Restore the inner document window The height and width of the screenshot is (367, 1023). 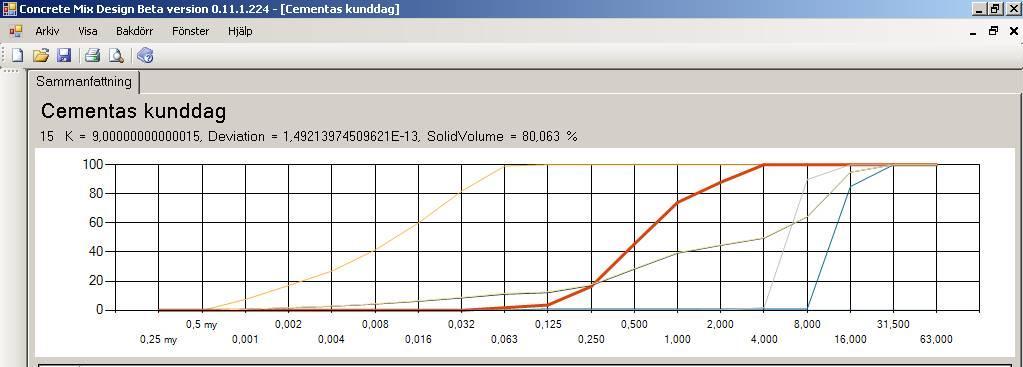(993, 31)
